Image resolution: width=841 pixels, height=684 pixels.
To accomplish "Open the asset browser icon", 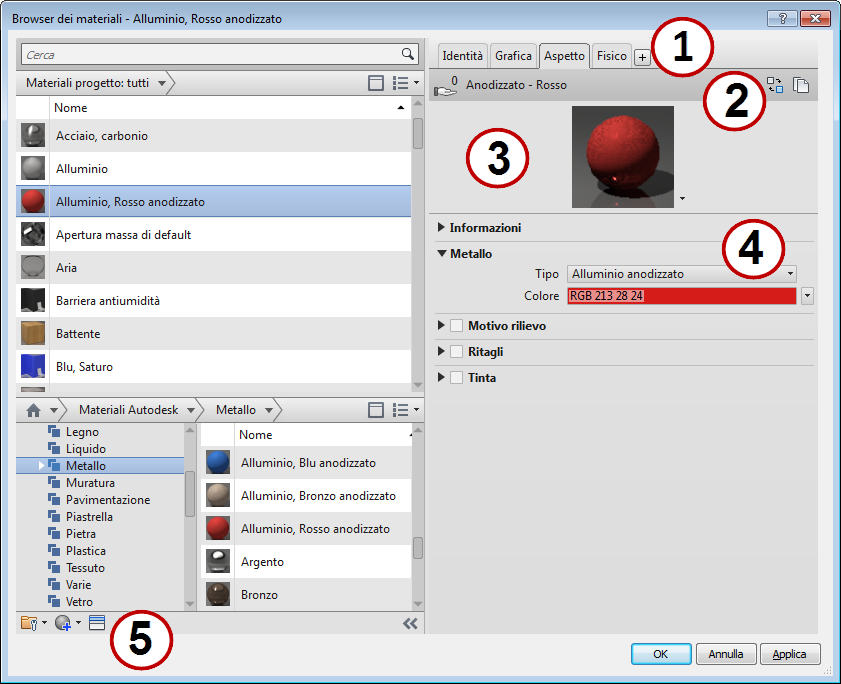I will click(97, 623).
